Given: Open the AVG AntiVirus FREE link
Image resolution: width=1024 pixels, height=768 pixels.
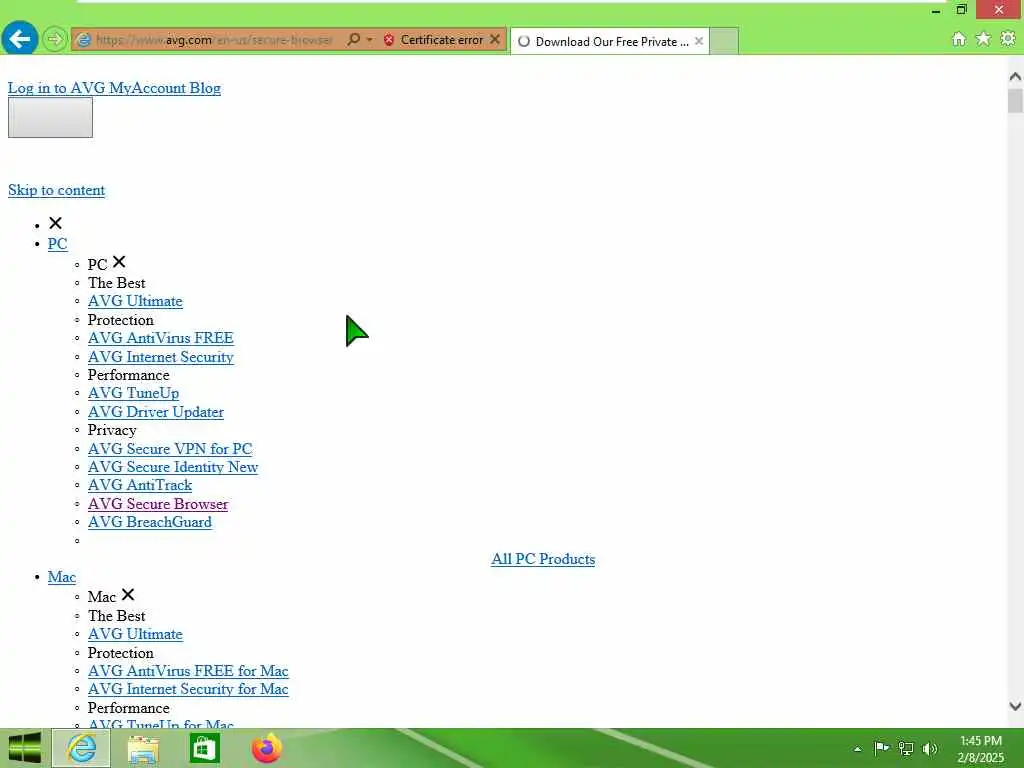Looking at the screenshot, I should (161, 338).
